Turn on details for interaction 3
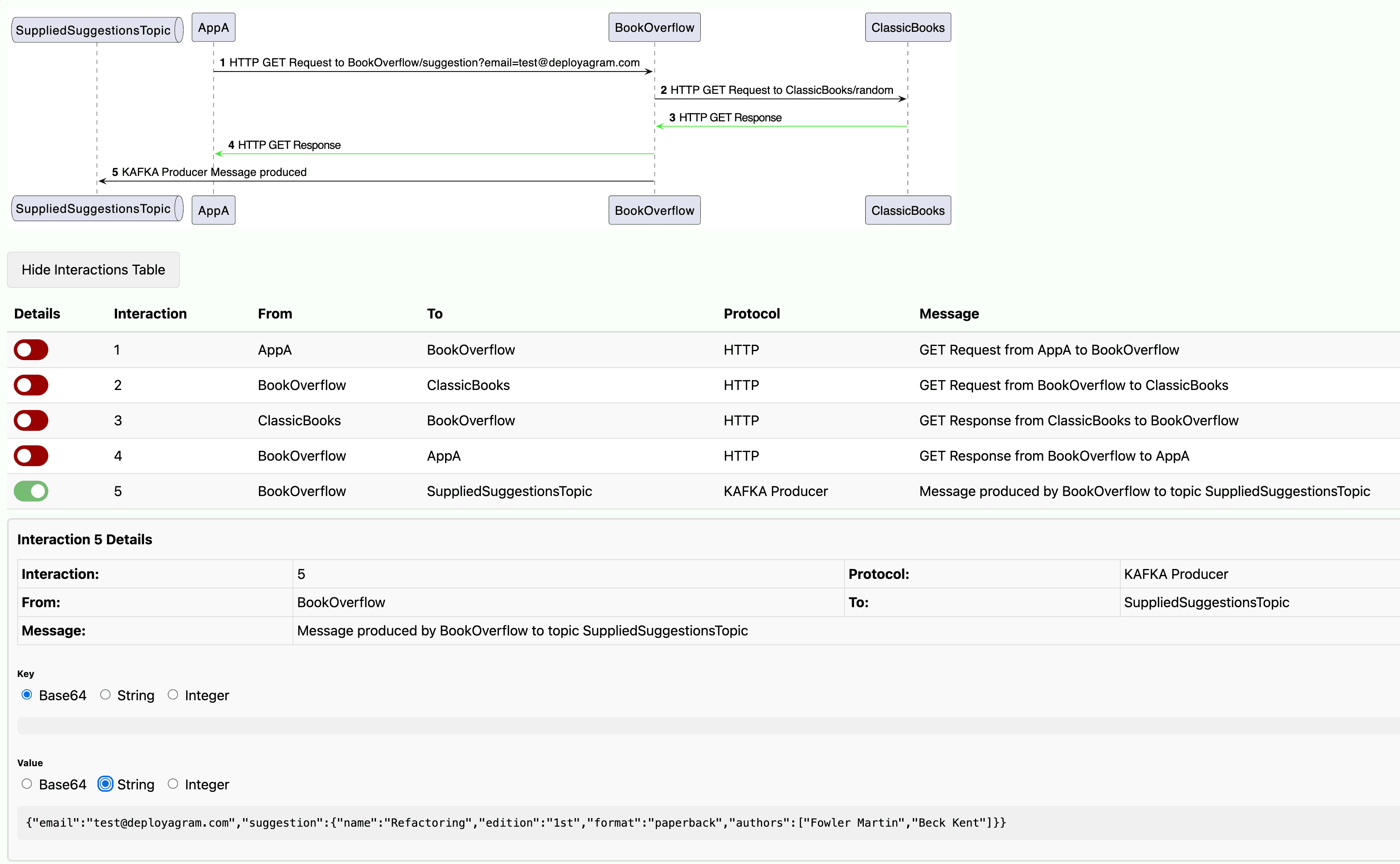The image size is (1400, 864). coord(31,420)
